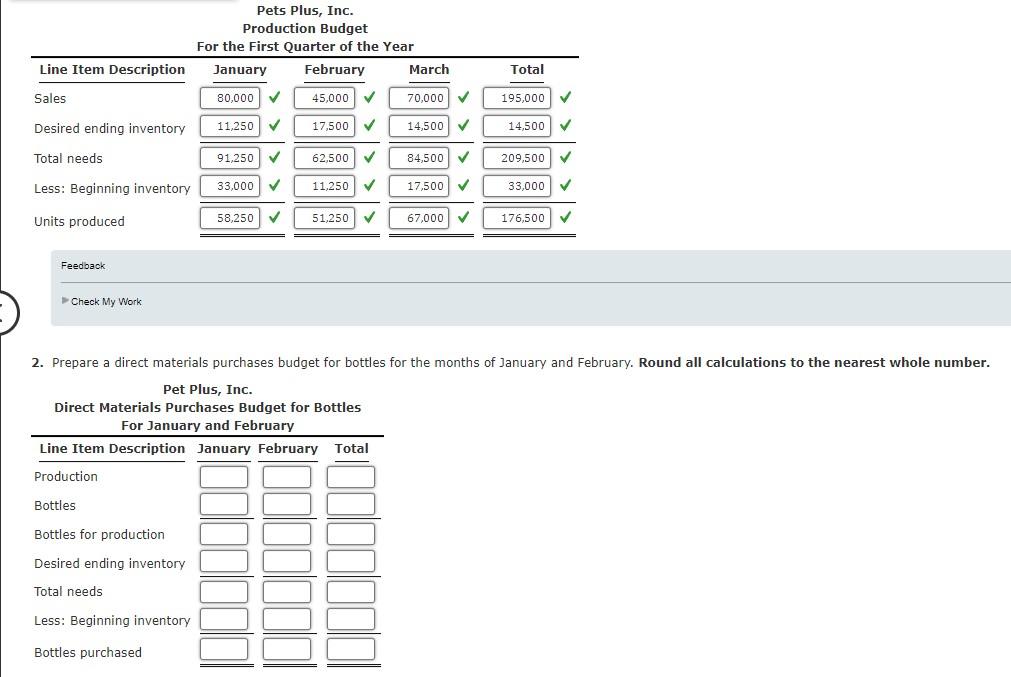Click January Beginning inventory field showing 33,000

230,186
